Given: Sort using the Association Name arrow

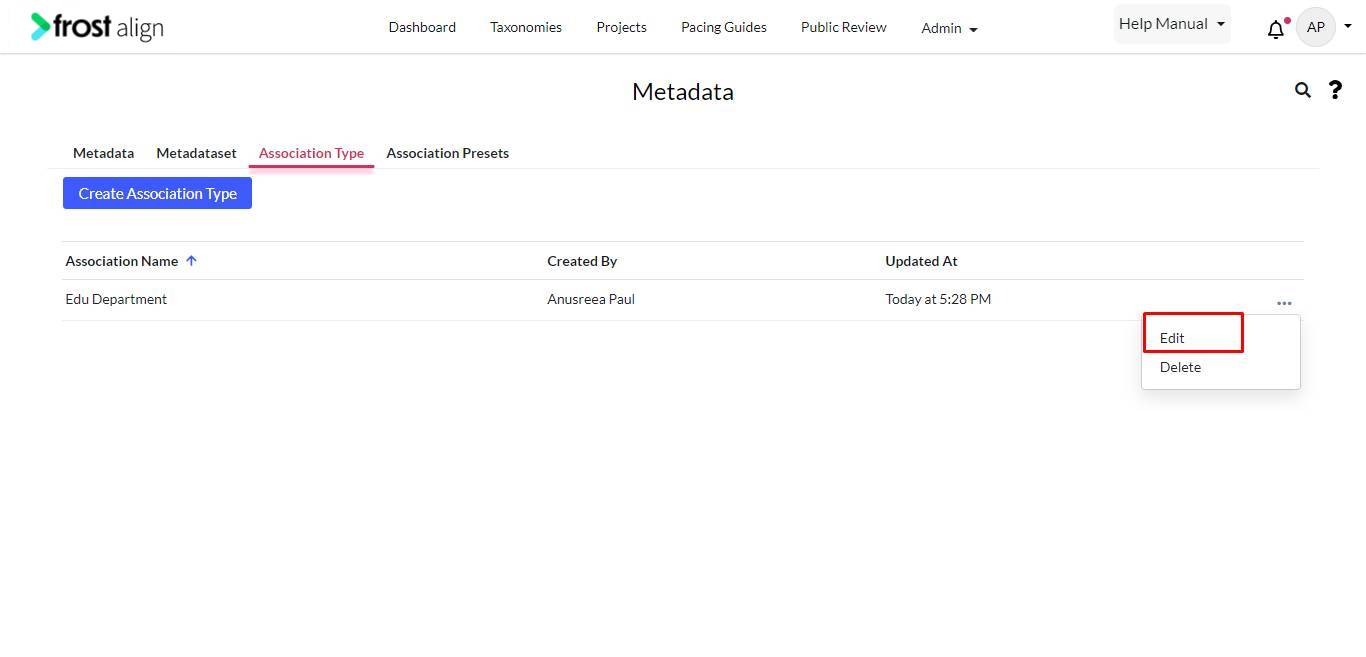Looking at the screenshot, I should pos(191,261).
